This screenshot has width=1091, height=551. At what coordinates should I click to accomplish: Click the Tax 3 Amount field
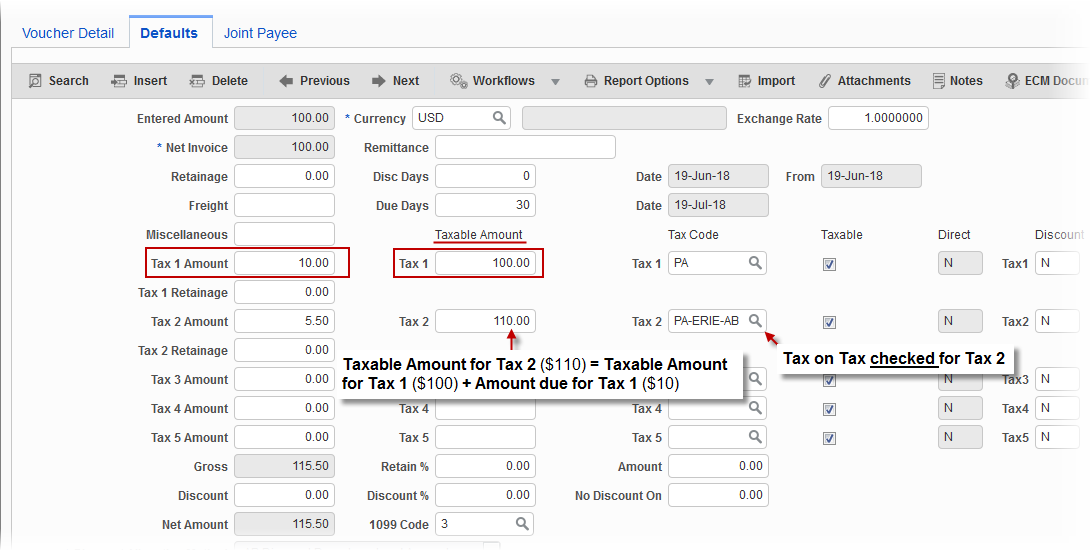285,379
